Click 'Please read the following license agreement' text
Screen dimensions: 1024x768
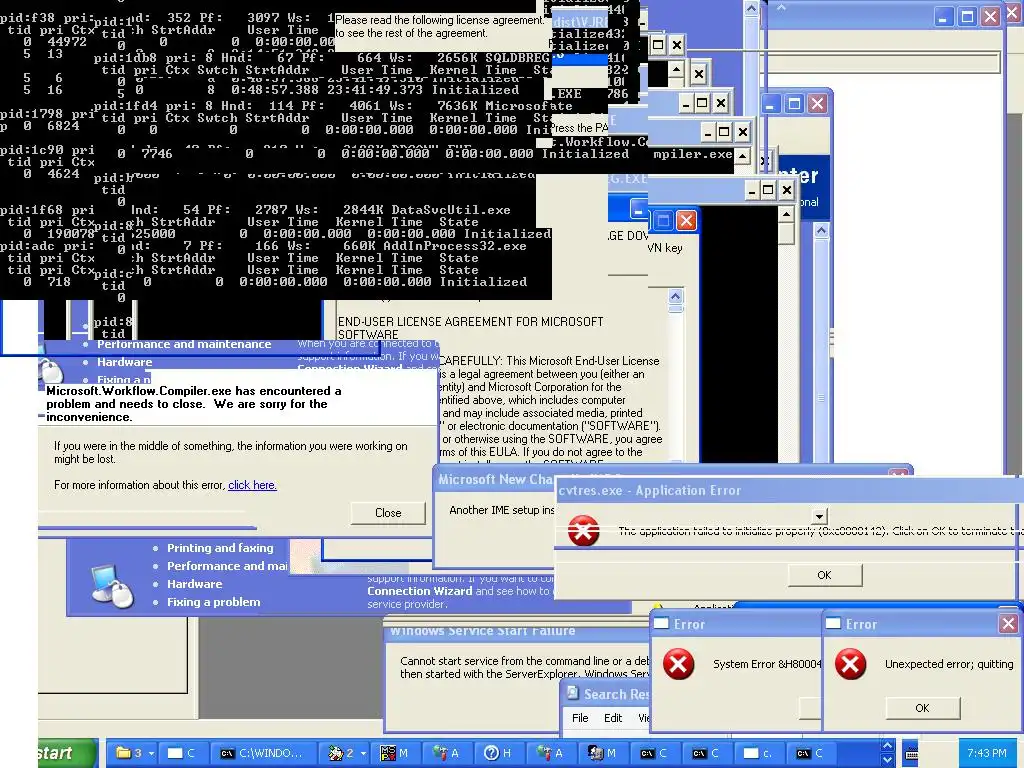(x=439, y=20)
